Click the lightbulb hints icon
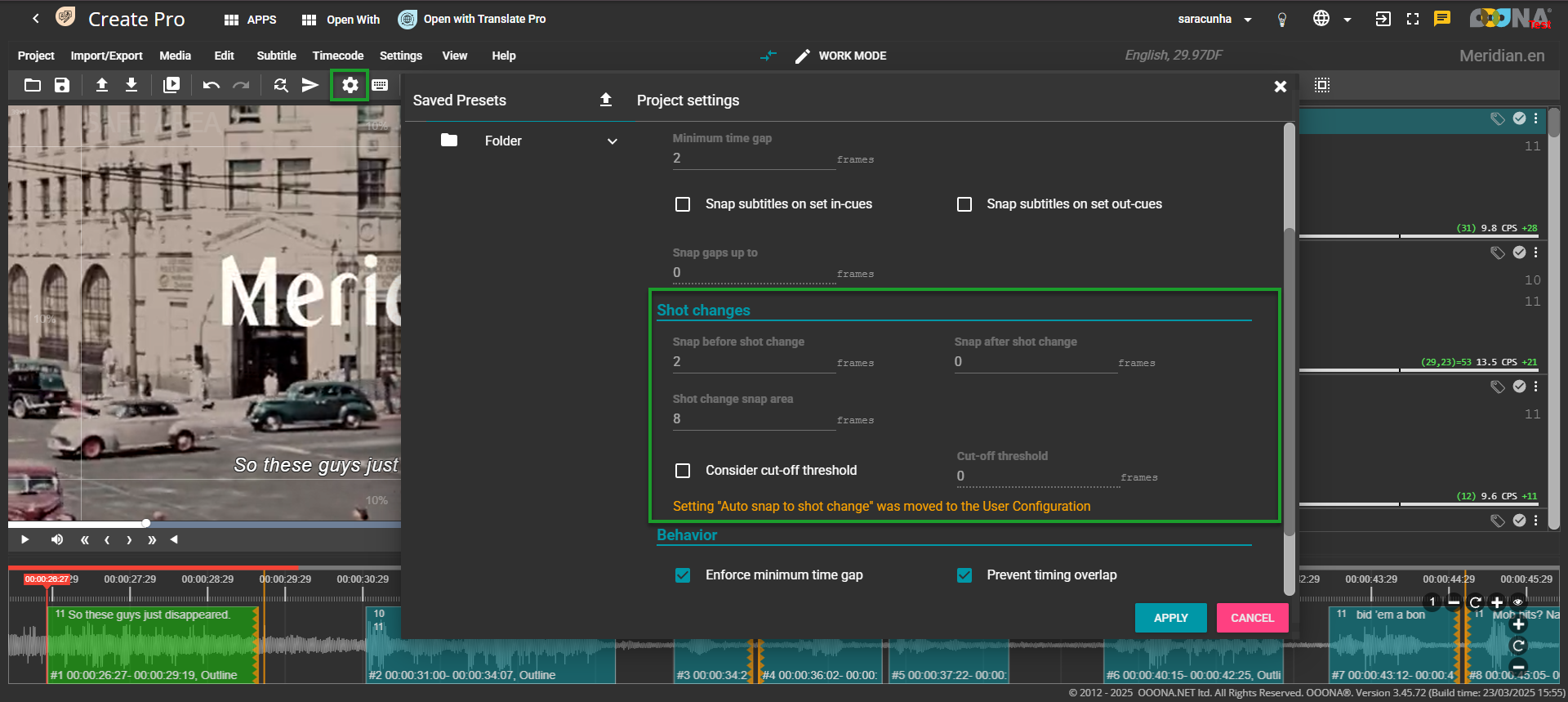This screenshot has height=702, width=1568. click(1282, 20)
